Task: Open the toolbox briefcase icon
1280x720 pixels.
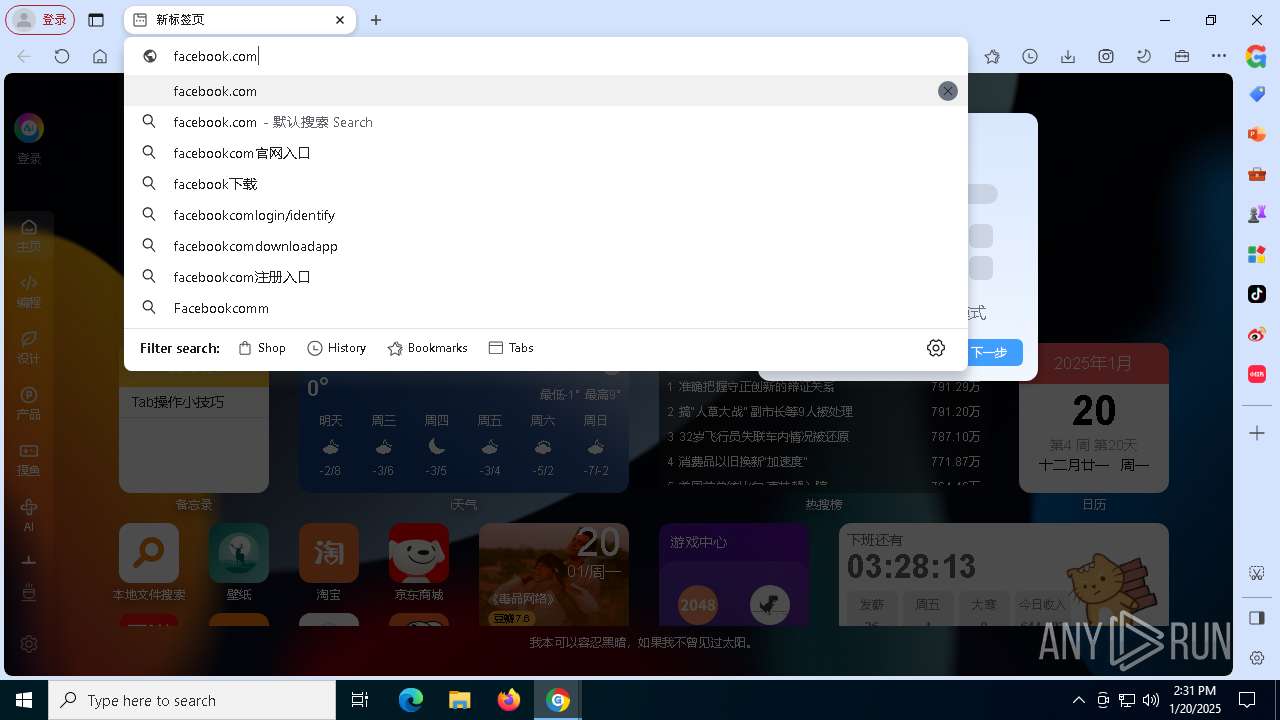Action: [1182, 57]
